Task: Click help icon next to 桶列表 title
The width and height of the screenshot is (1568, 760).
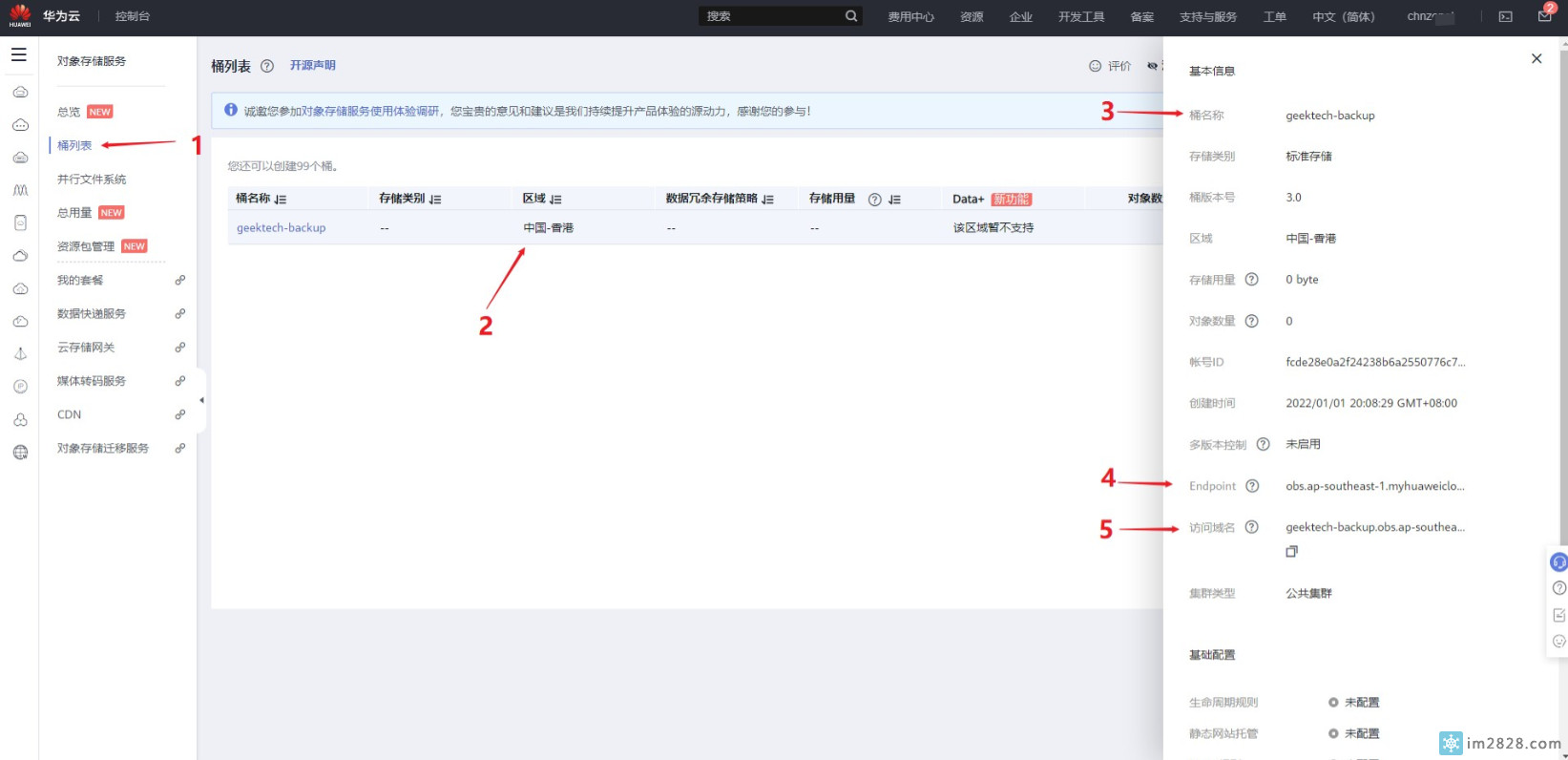Action: [x=267, y=66]
